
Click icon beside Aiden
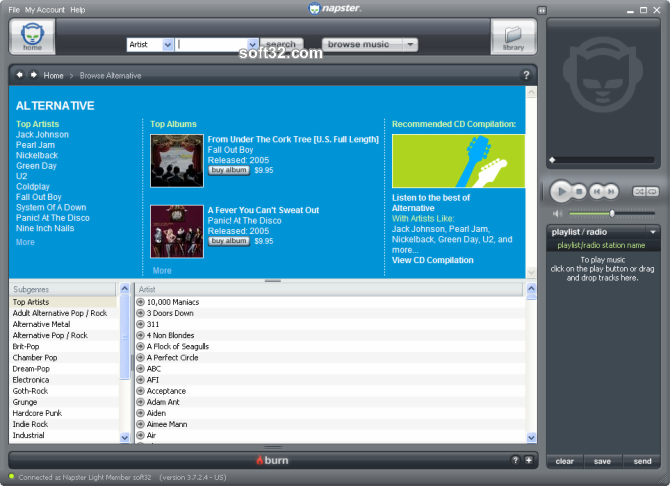pos(140,413)
